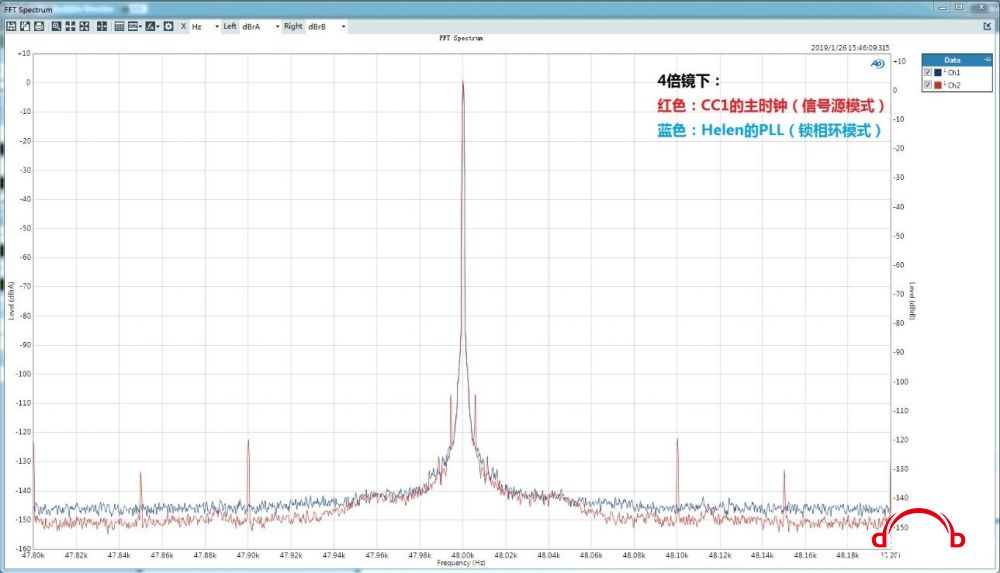Click the timestamp 2019/1/26 15:46:09.315
Screen dimensions: 1000x573
[850, 48]
